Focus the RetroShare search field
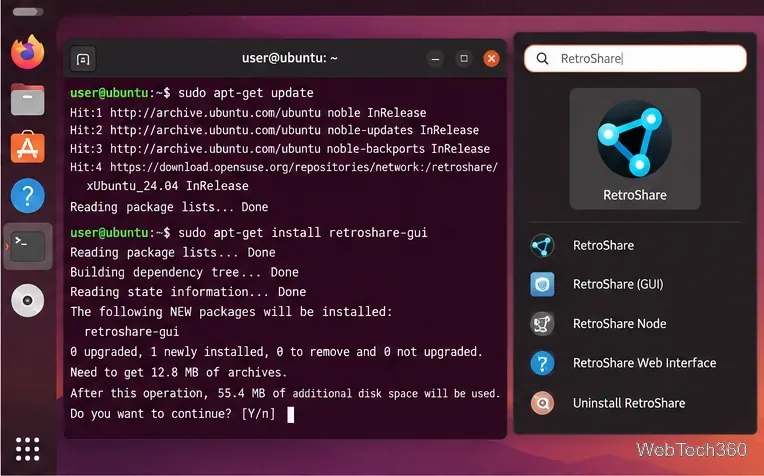Viewport: 764px width, 476px height. coord(635,58)
